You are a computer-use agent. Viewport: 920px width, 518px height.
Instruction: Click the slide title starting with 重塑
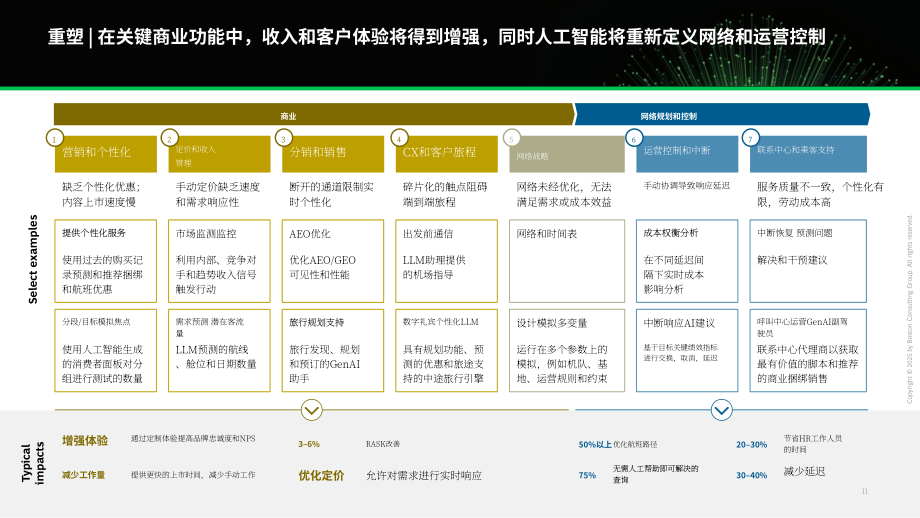(437, 37)
